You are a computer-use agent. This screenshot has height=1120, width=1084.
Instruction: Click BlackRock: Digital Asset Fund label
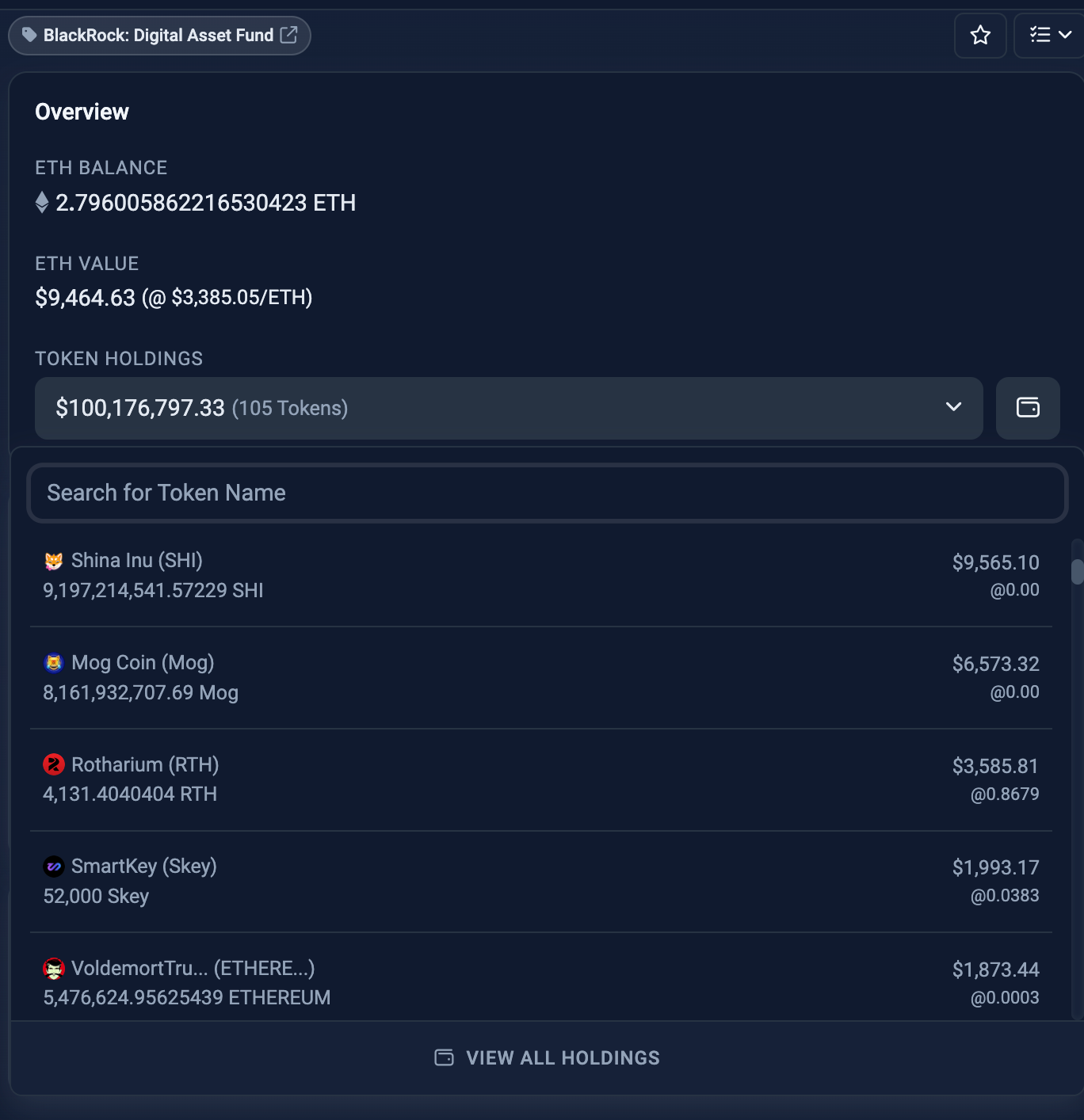[x=158, y=35]
